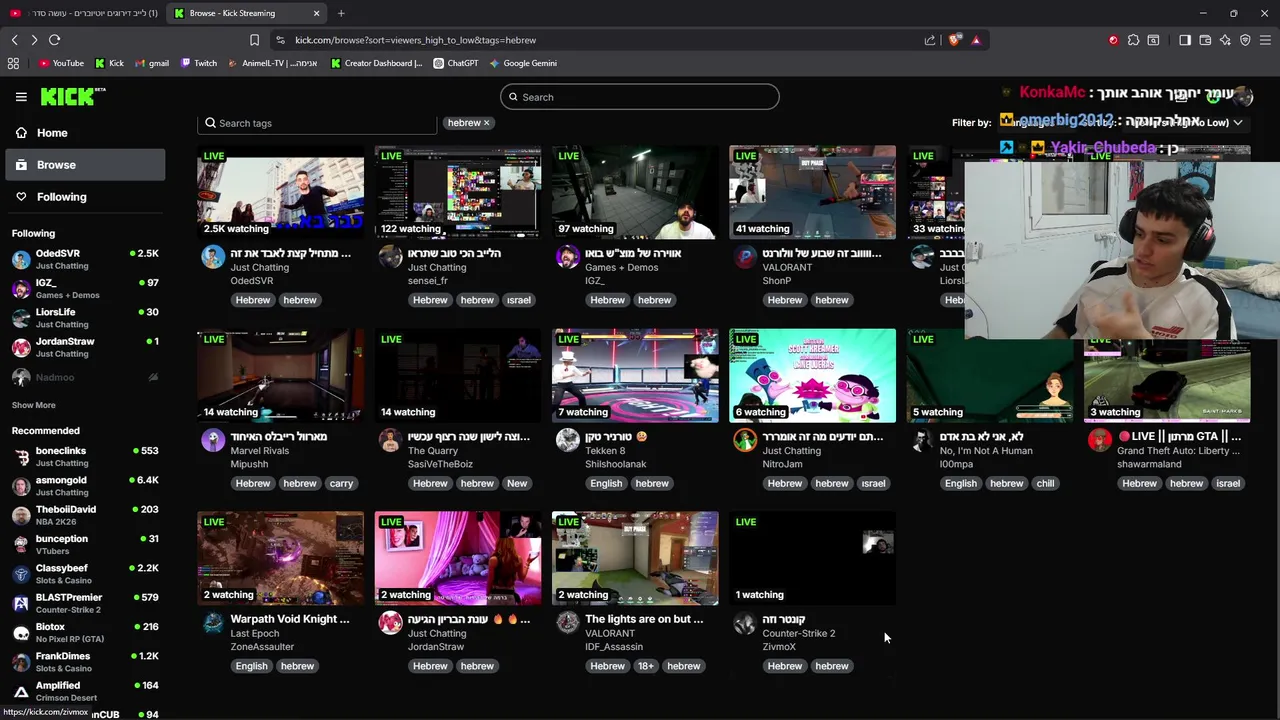Screen dimensions: 1280x720
Task: Open Creator Dashboard bookmark
Action: [377, 63]
